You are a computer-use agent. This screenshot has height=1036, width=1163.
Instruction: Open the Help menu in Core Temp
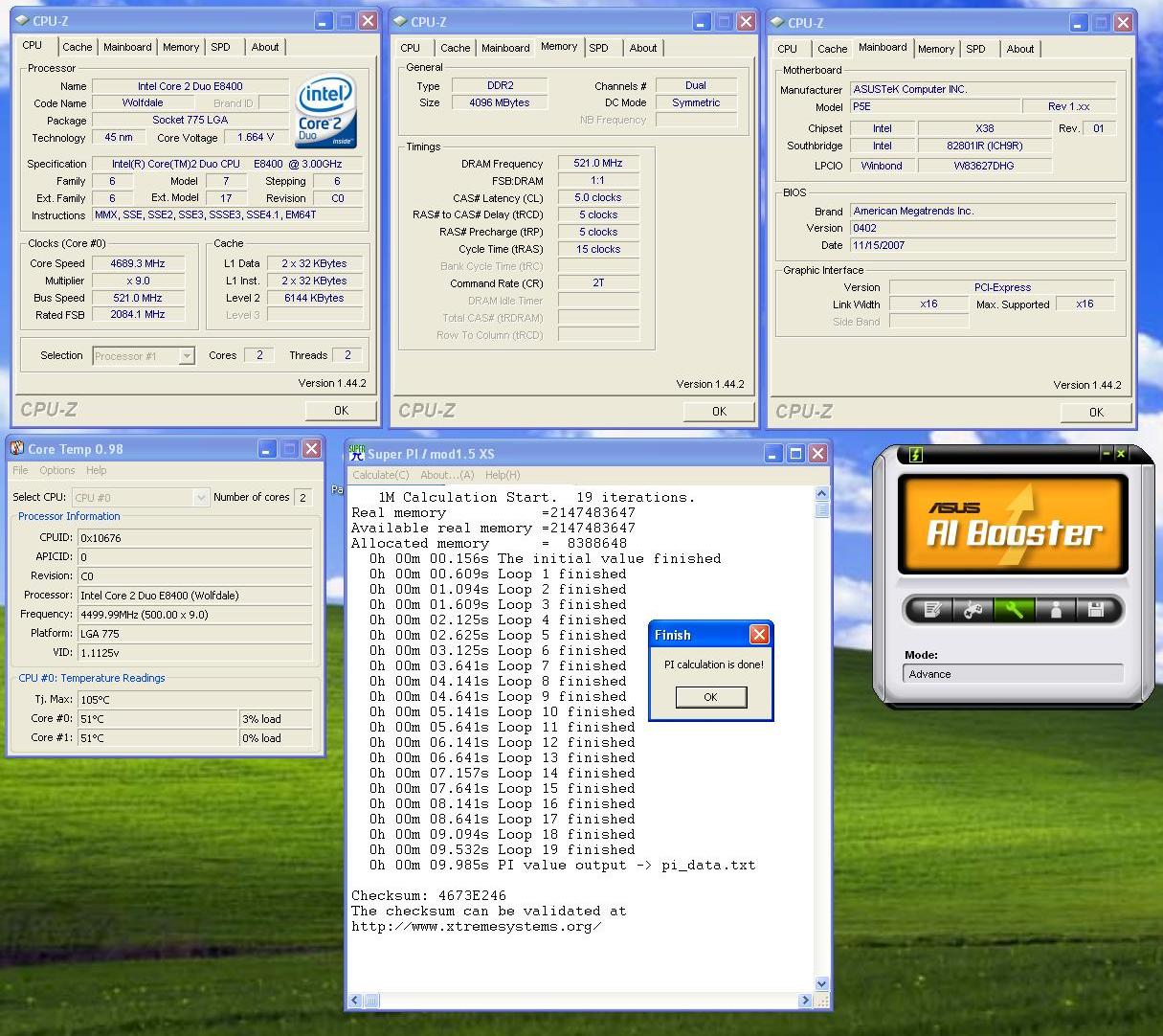pyautogui.click(x=96, y=470)
